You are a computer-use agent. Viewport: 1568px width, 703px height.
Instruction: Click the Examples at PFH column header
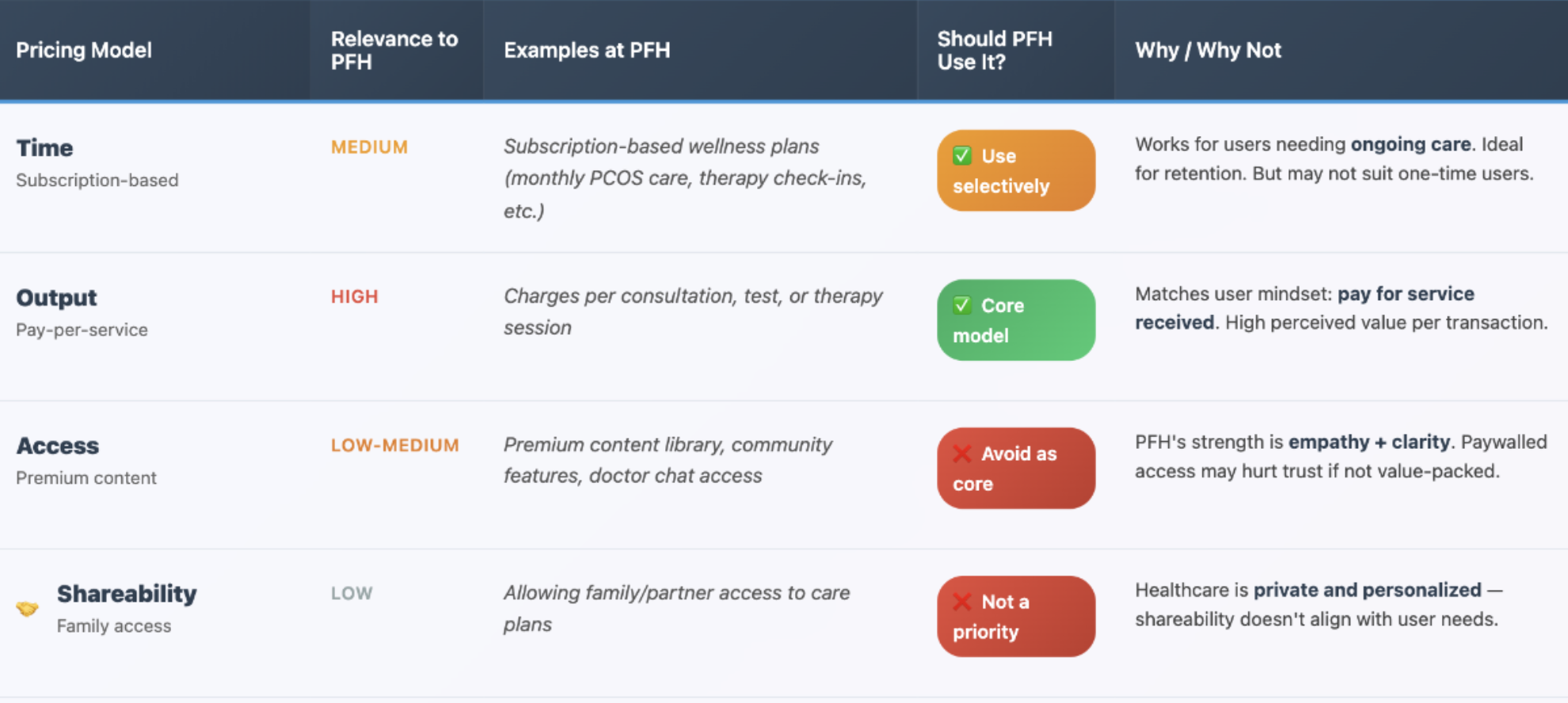[587, 51]
